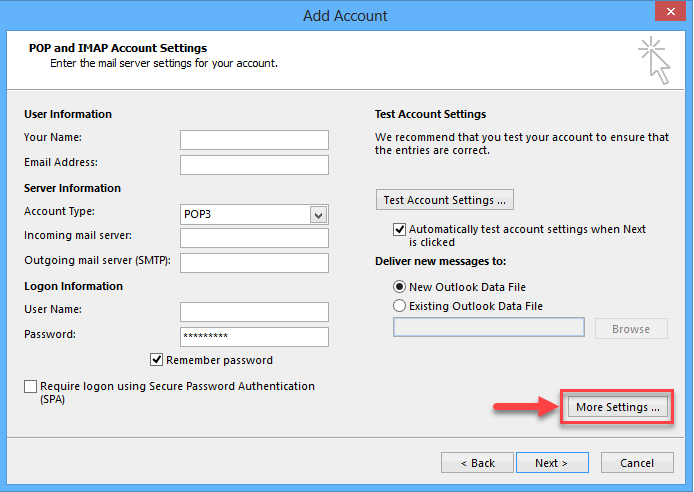This screenshot has height=492, width=694.
Task: Click Next to continue
Action: pyautogui.click(x=552, y=463)
